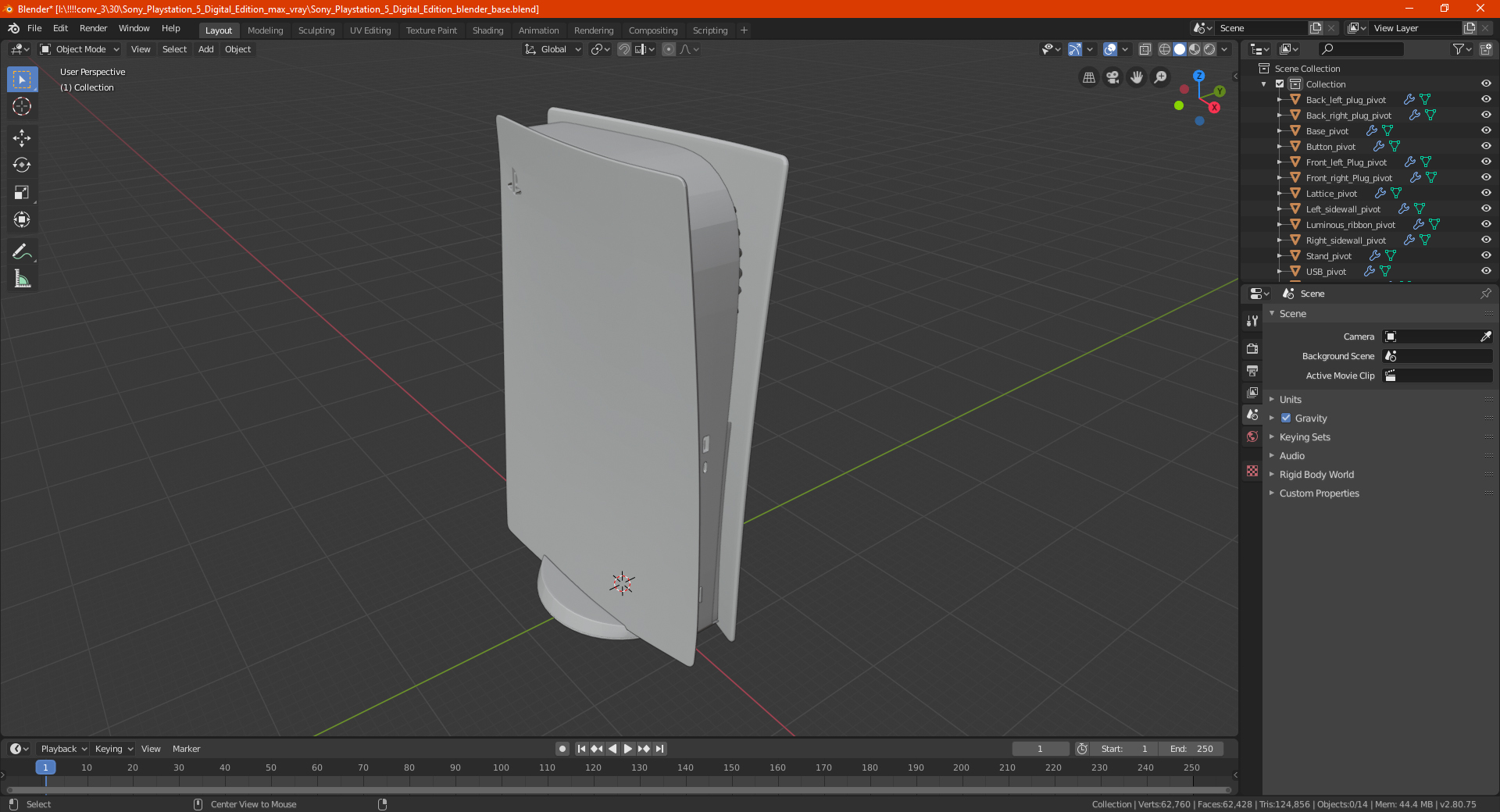The image size is (1500, 812).
Task: Toggle Collection checkbox in outliner
Action: tap(1280, 84)
